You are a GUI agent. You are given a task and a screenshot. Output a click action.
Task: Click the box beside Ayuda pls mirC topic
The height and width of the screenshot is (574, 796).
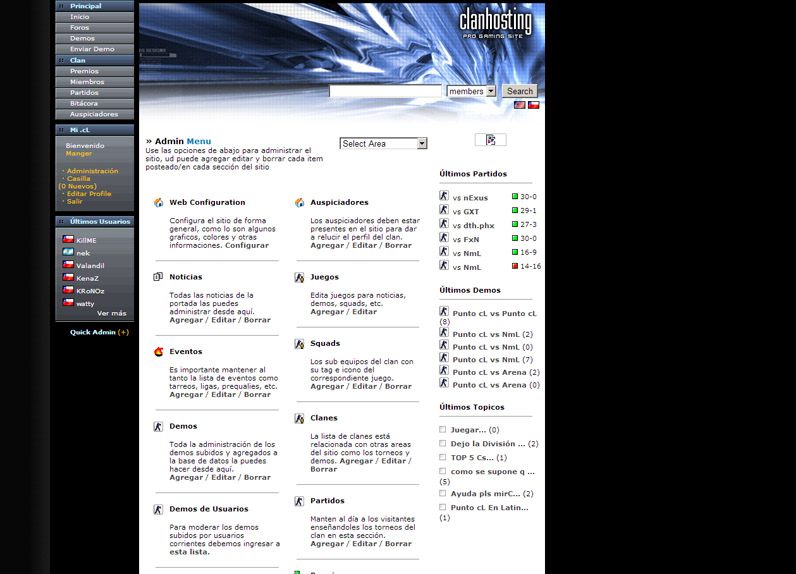[x=443, y=493]
